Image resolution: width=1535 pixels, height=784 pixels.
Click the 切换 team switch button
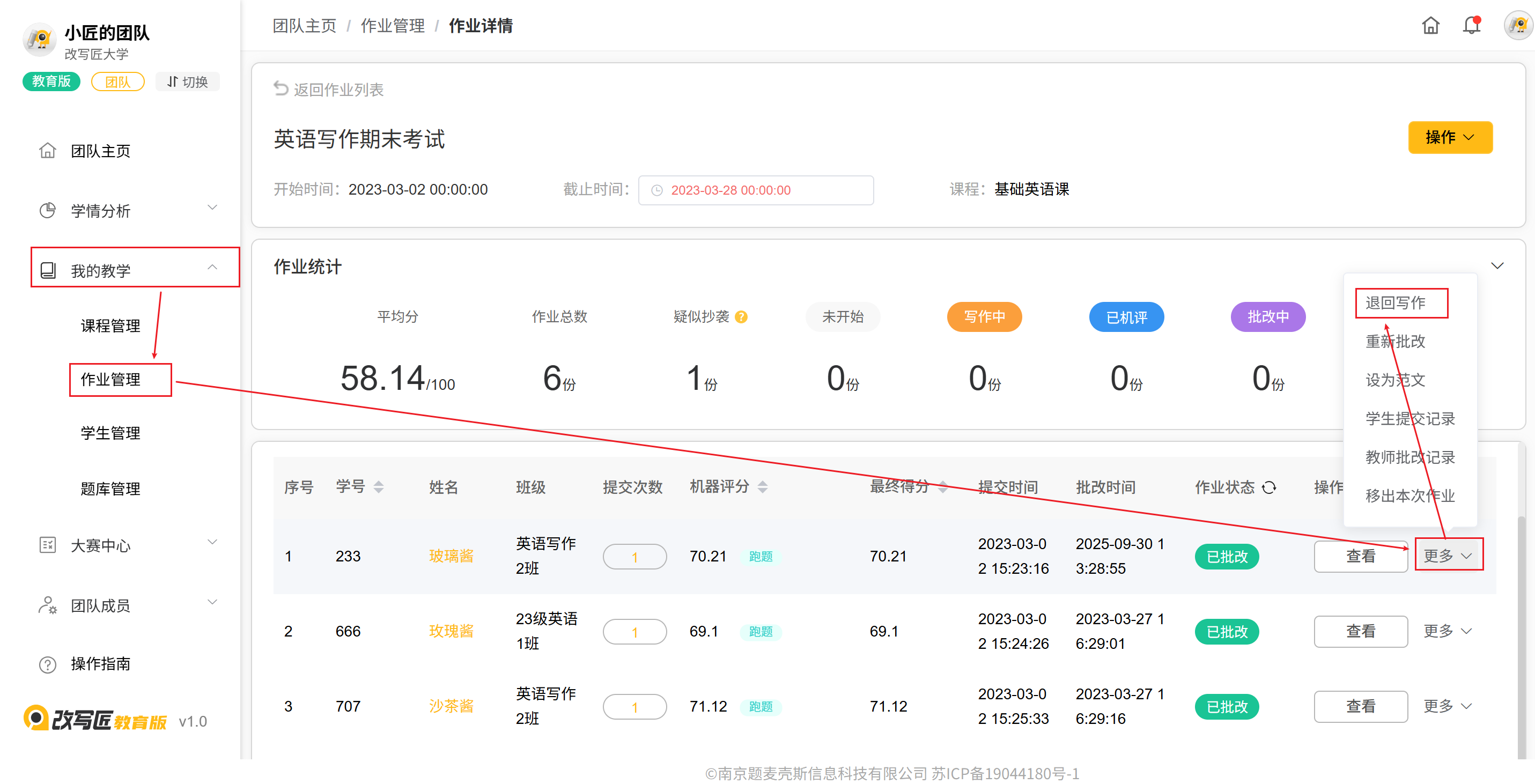(x=187, y=82)
